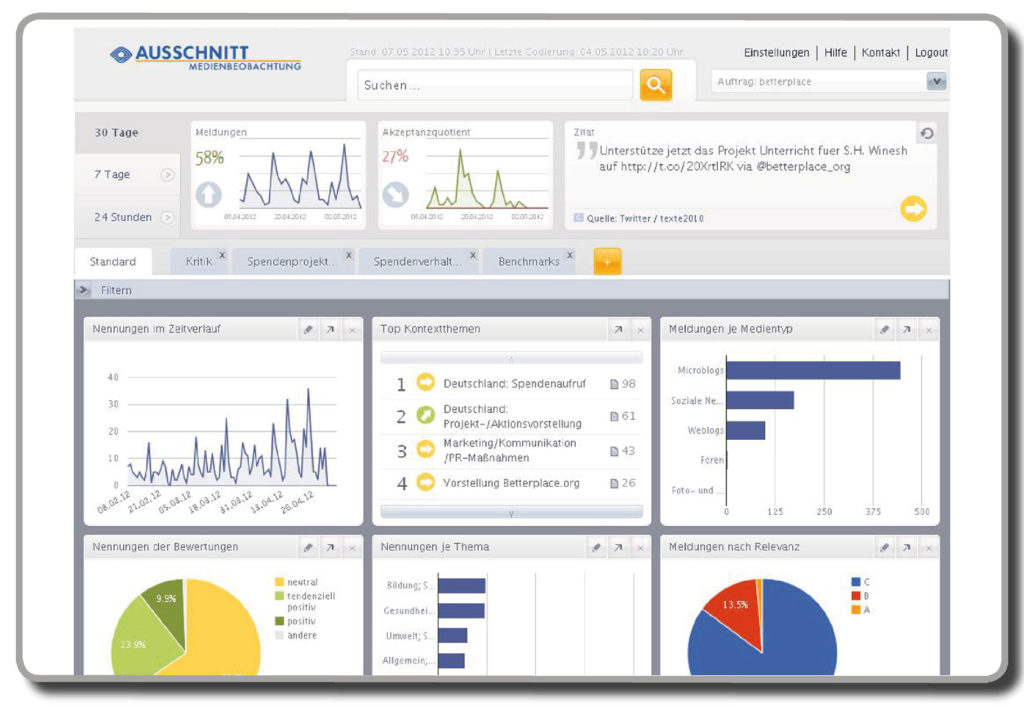The height and width of the screenshot is (707, 1024).
Task: Open the Spendenverhalt... tab
Action: [417, 262]
